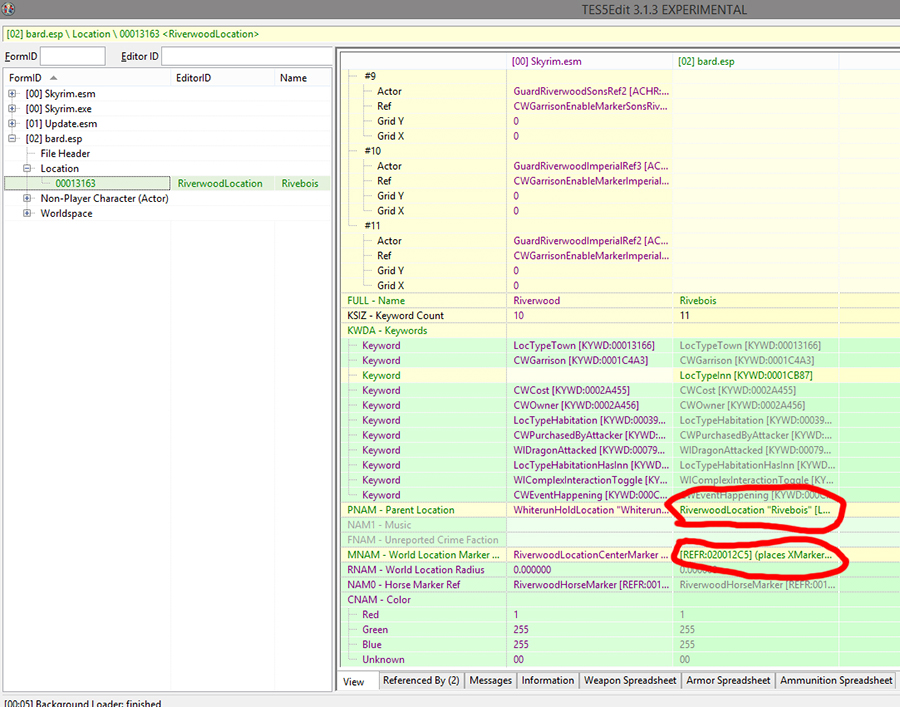Open the Ammunition Spreadsheet tab
900x707 pixels.
(x=836, y=680)
